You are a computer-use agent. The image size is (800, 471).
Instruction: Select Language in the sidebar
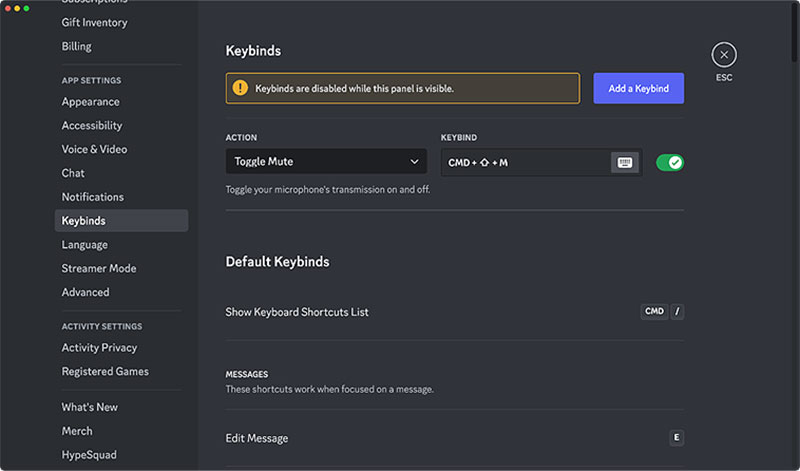[84, 245]
